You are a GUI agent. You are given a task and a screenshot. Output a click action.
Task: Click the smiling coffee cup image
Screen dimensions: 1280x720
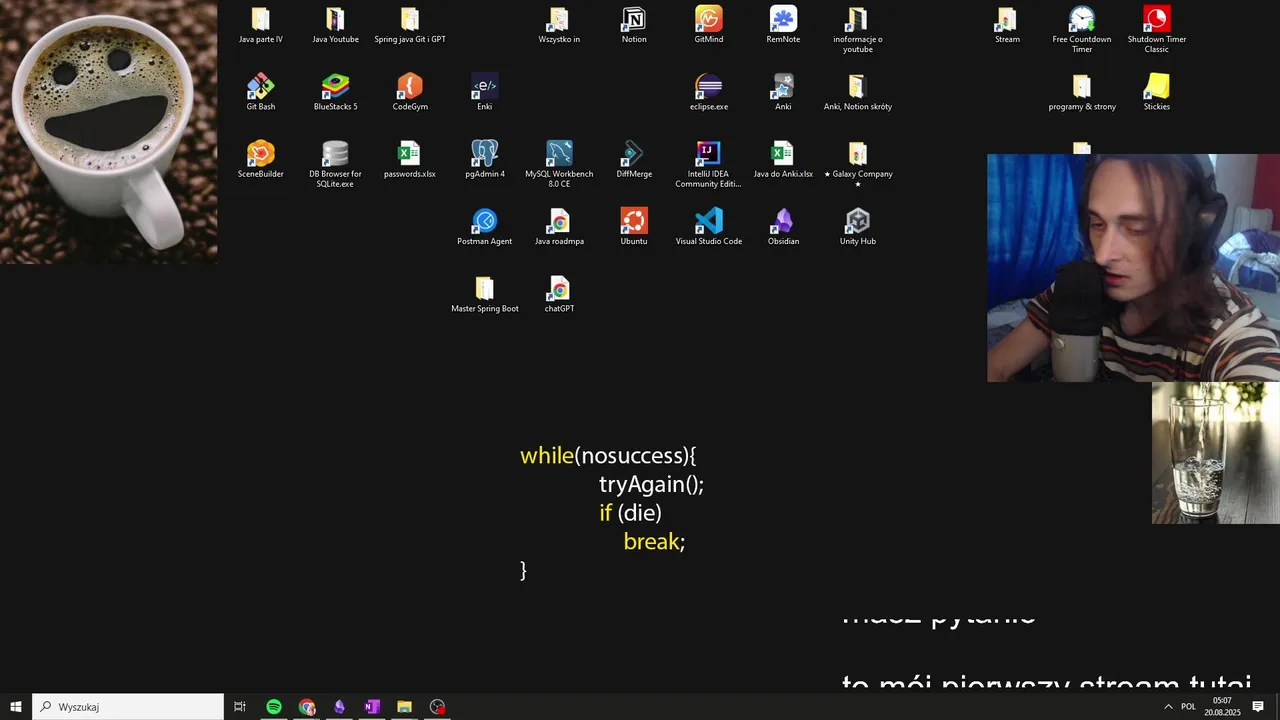108,132
